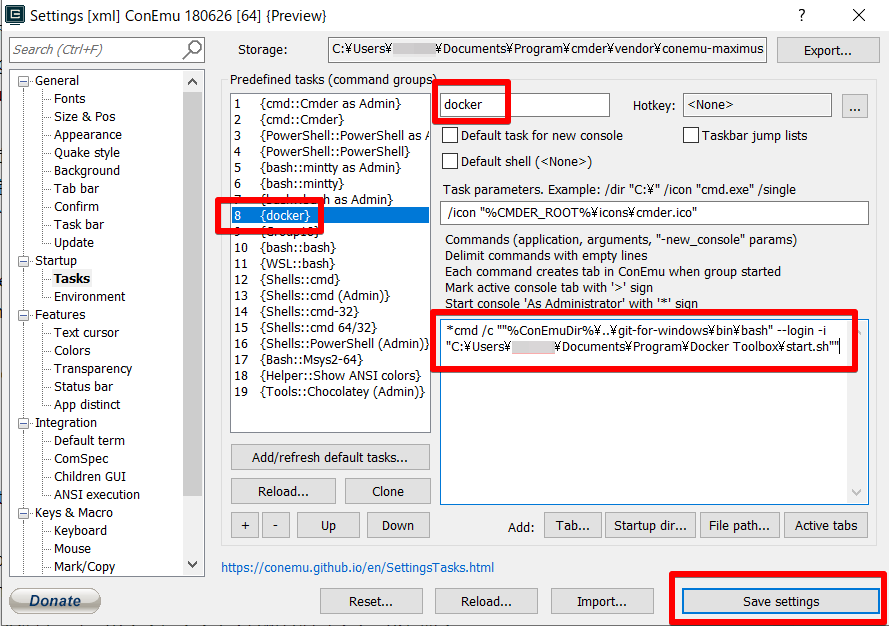Open ComSpec settings page
Image resolution: width=892 pixels, height=629 pixels.
tap(81, 459)
